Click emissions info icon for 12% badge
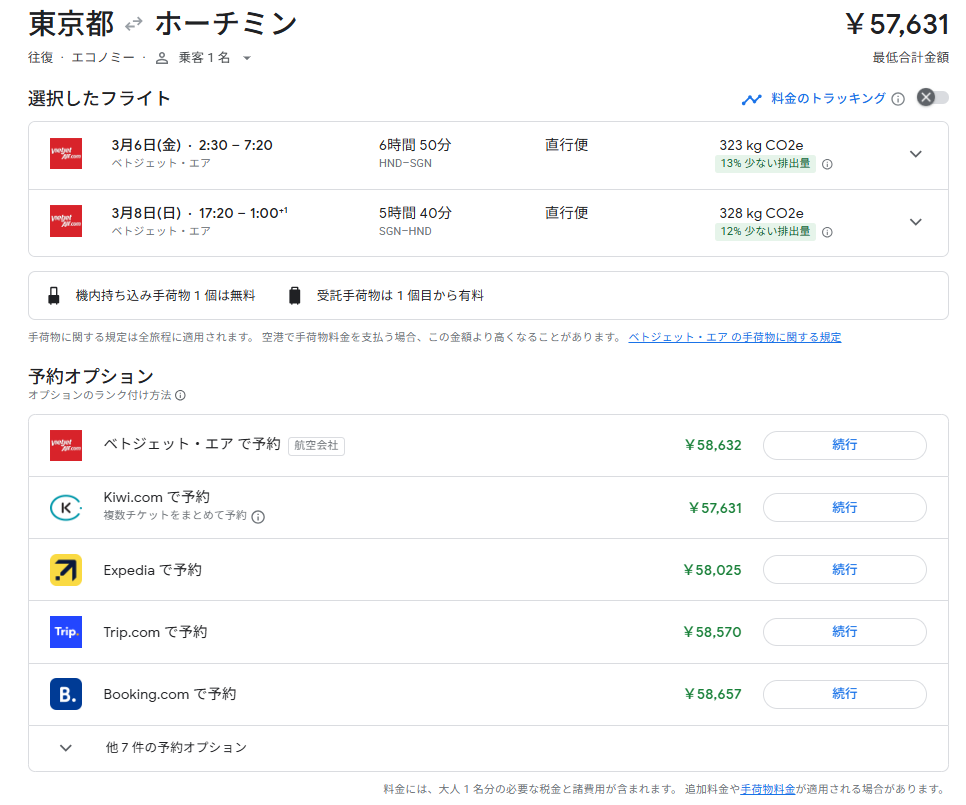 [827, 232]
